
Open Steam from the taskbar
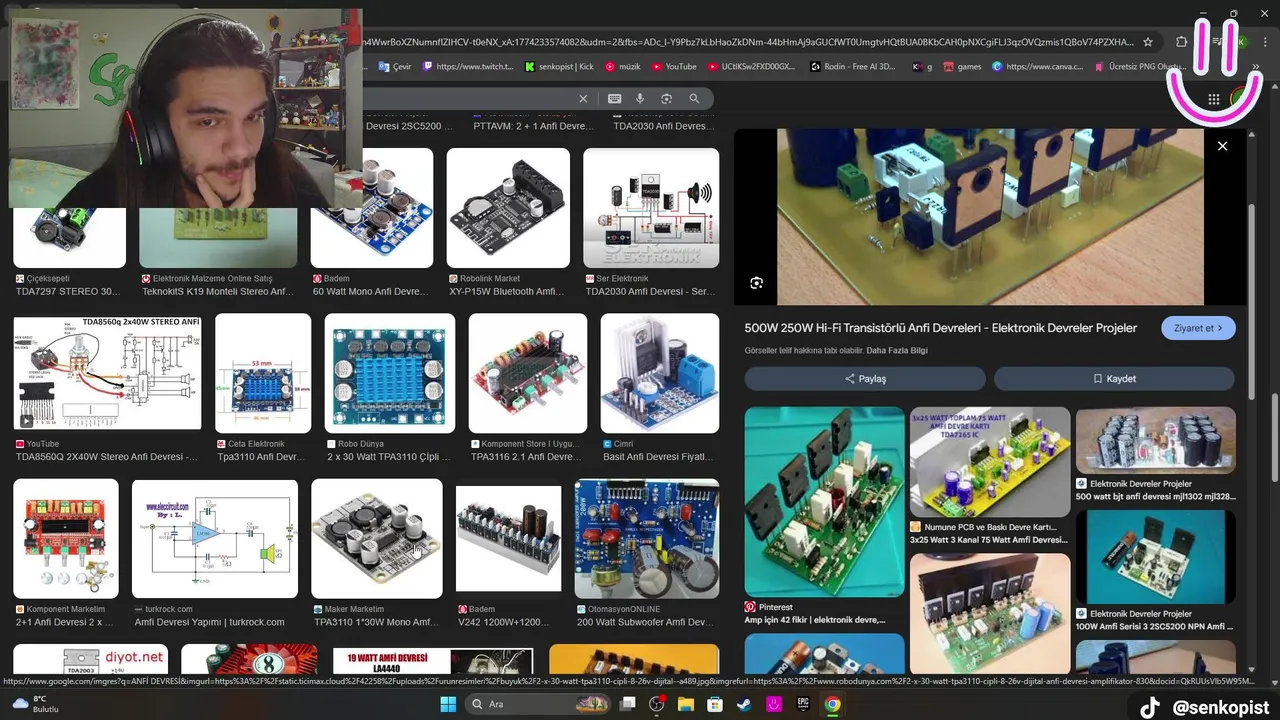[744, 704]
